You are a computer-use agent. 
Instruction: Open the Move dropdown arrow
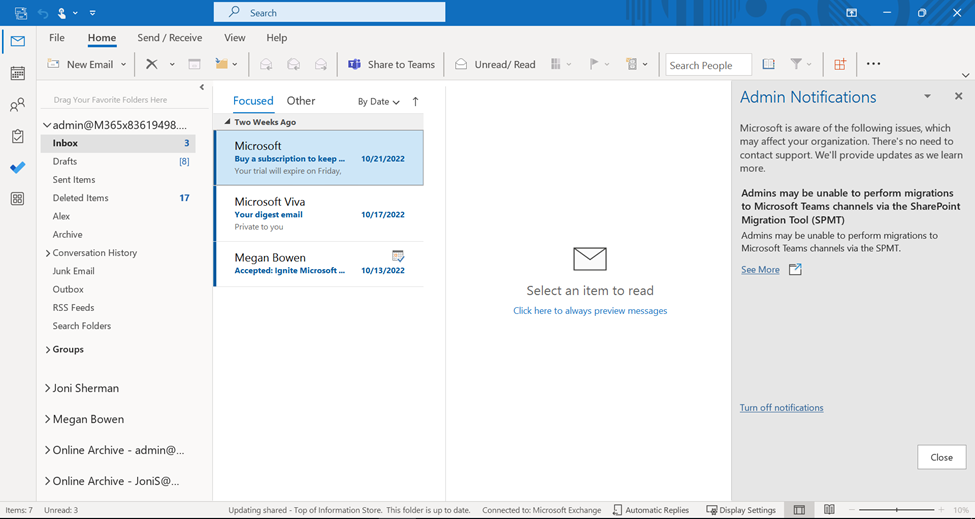tap(235, 65)
